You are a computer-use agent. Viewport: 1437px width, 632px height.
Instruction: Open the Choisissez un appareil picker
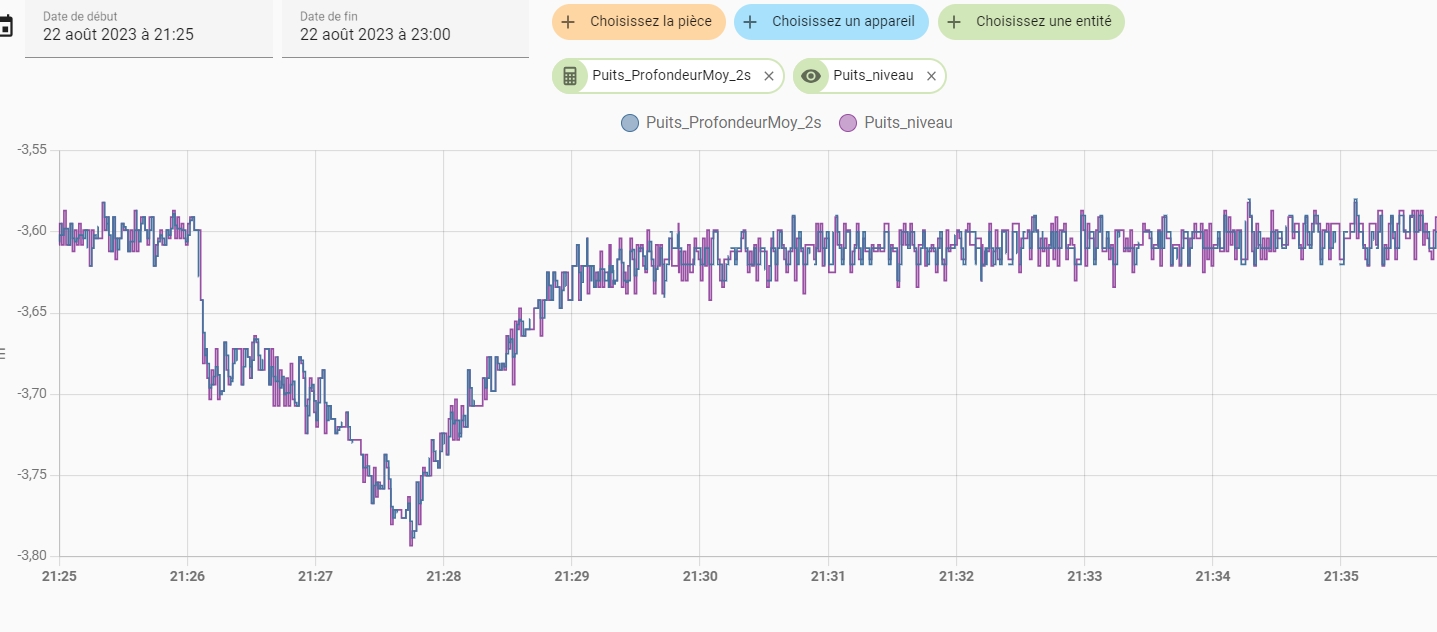pyautogui.click(x=831, y=21)
